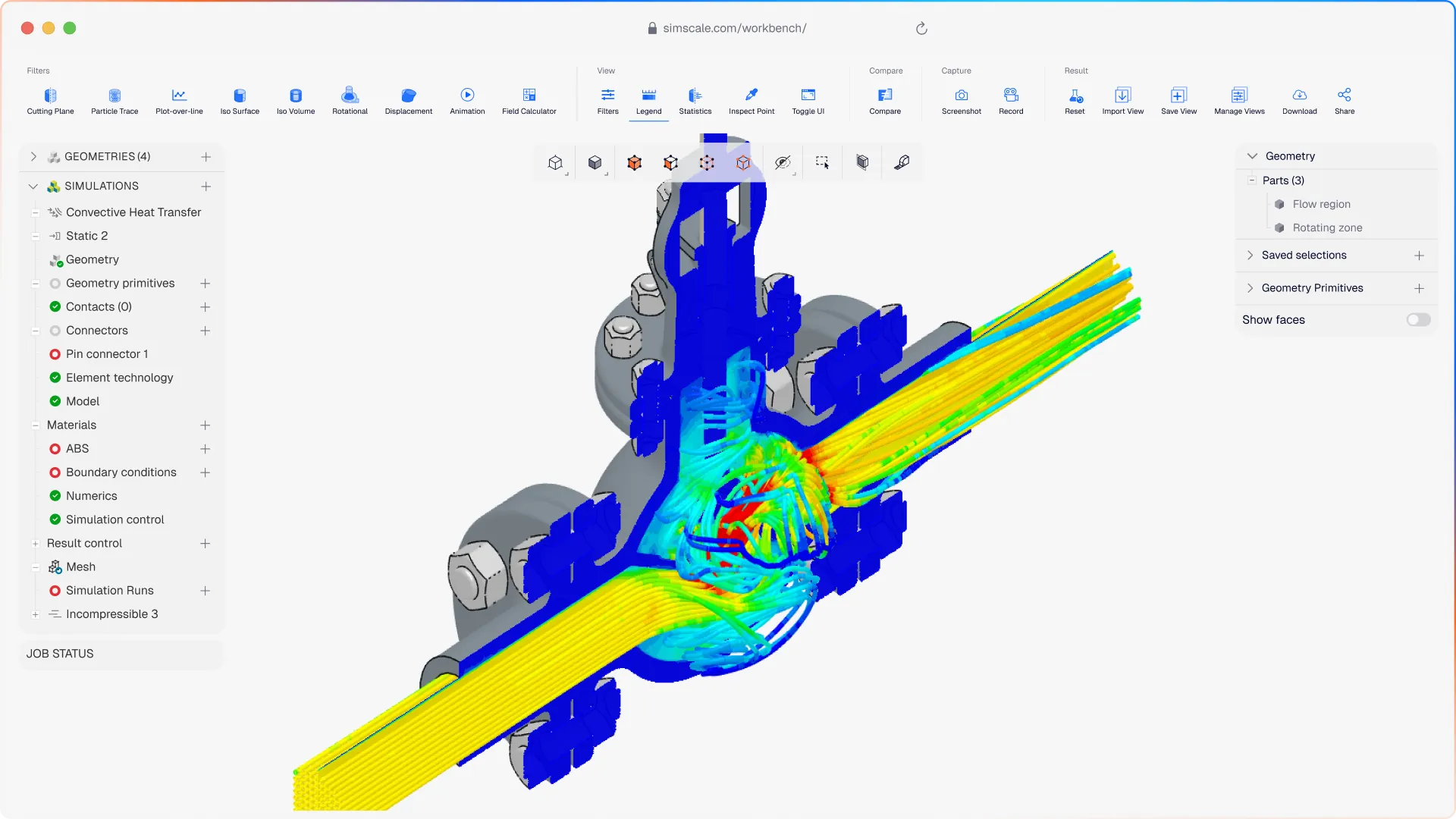1456x819 pixels.
Task: Click the Toggle UI button
Action: point(808,100)
